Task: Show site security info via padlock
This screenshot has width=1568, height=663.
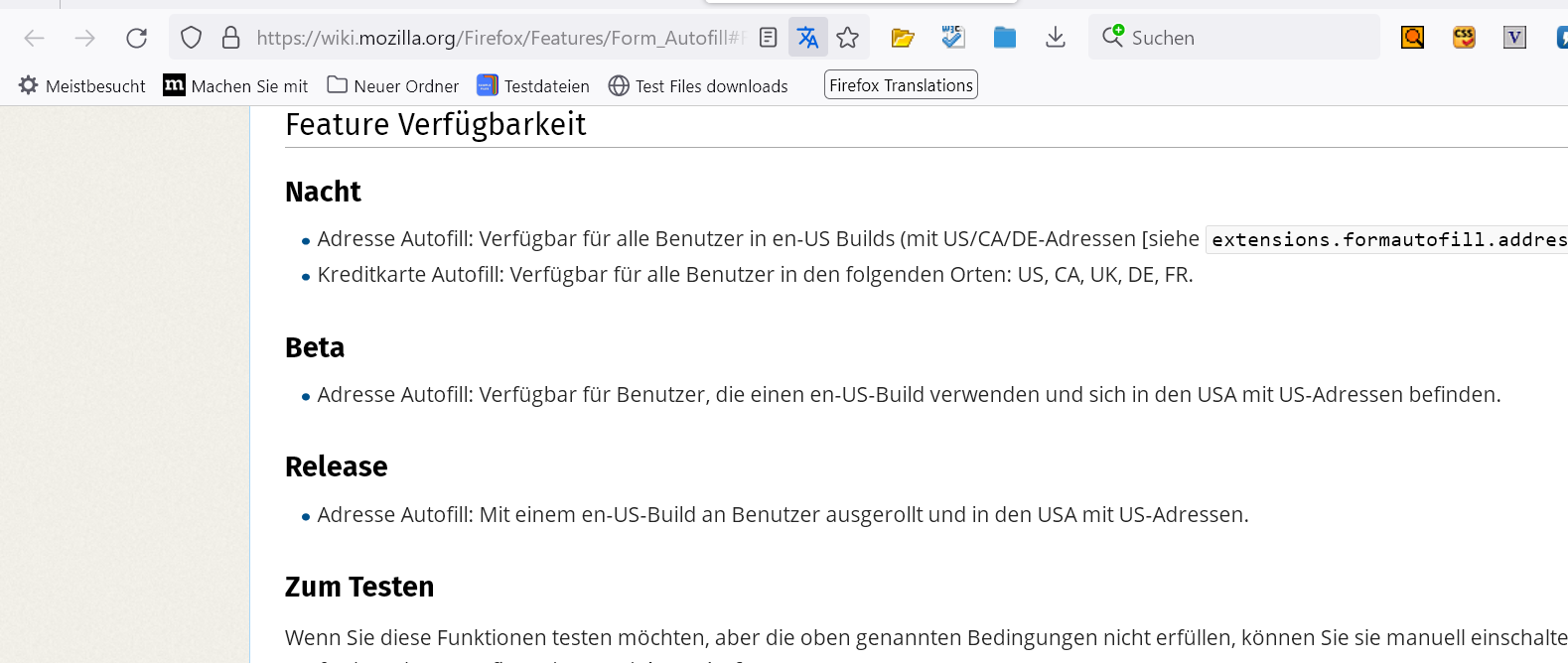Action: tap(231, 38)
